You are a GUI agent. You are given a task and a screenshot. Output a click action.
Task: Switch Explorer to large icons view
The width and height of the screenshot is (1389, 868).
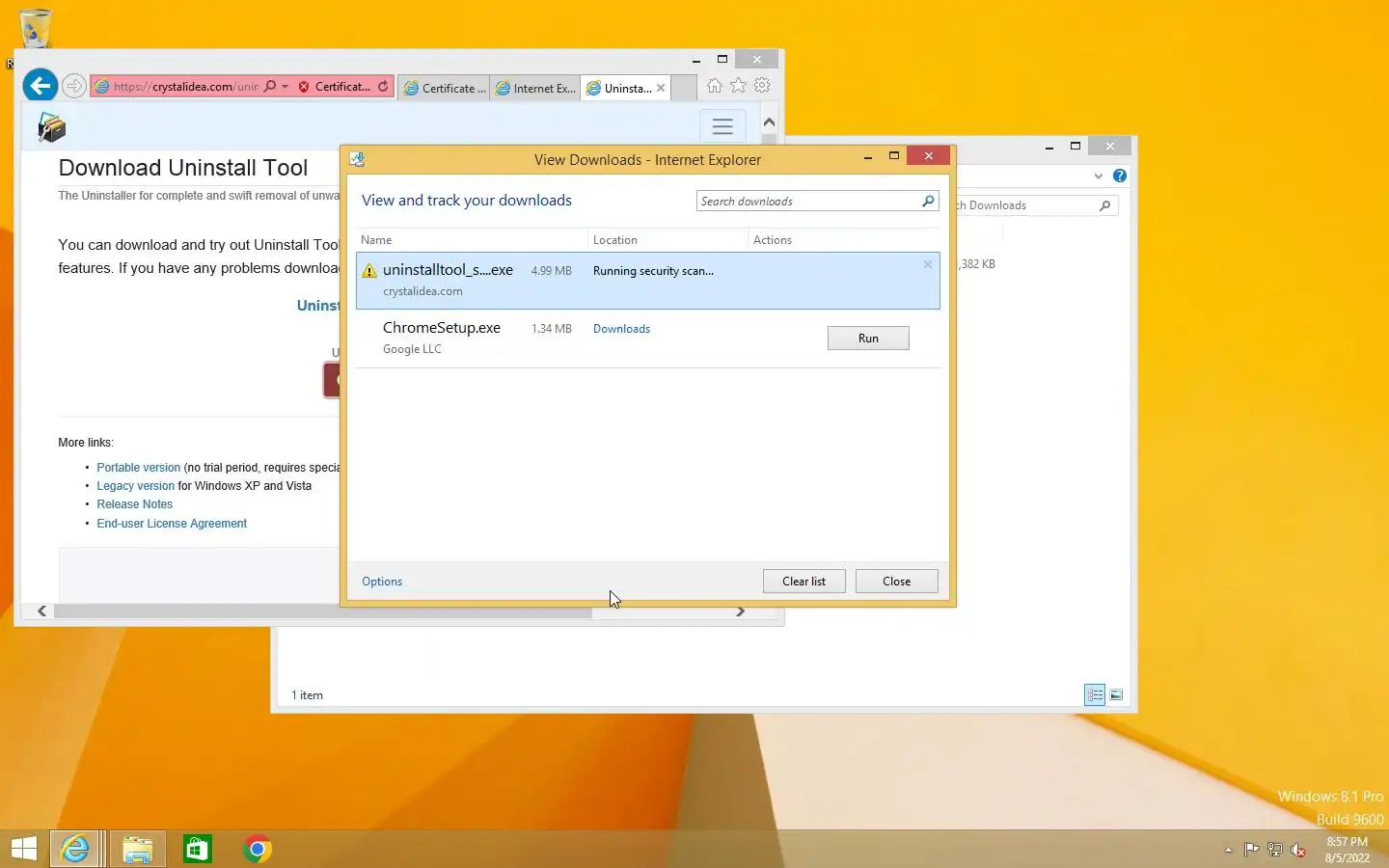1116,694
